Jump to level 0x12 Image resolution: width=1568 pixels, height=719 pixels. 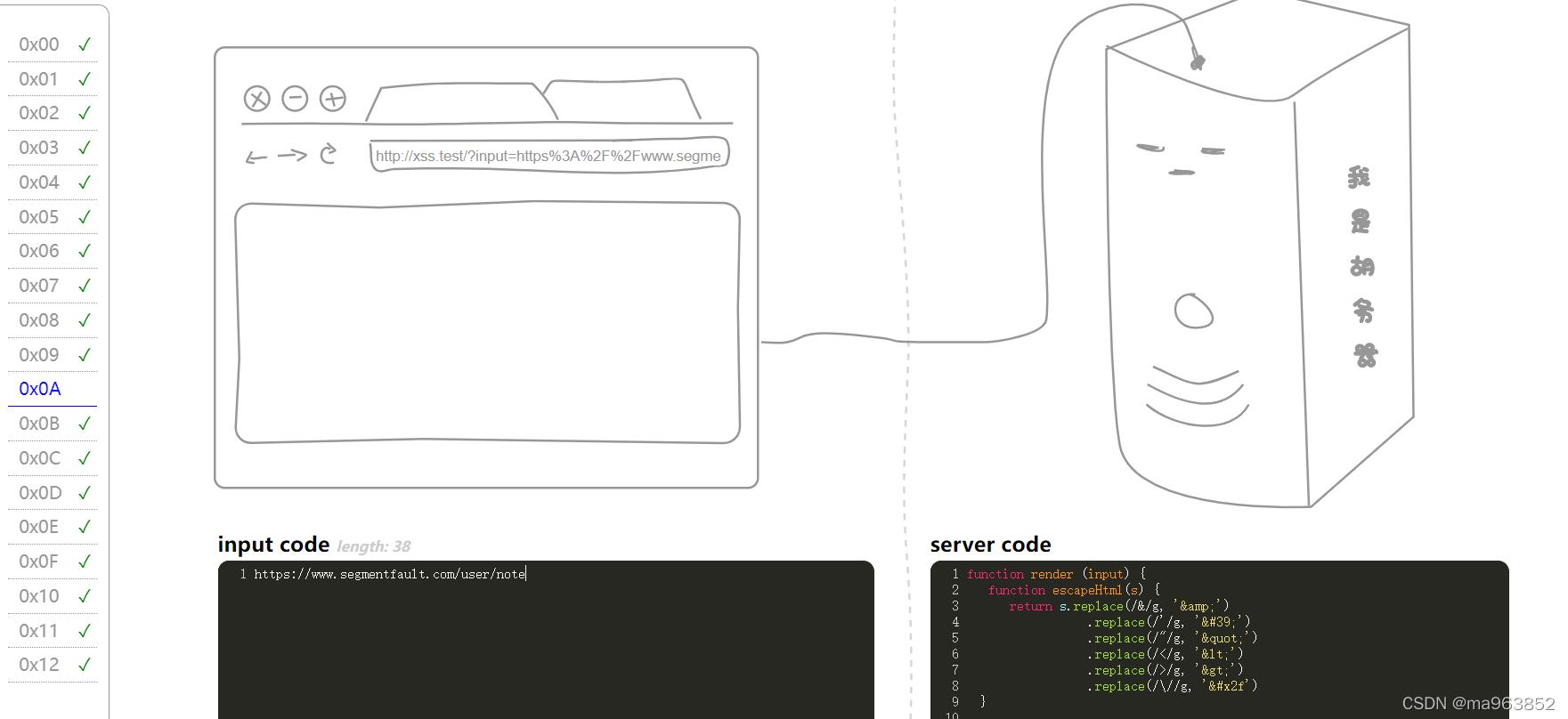tap(53, 665)
